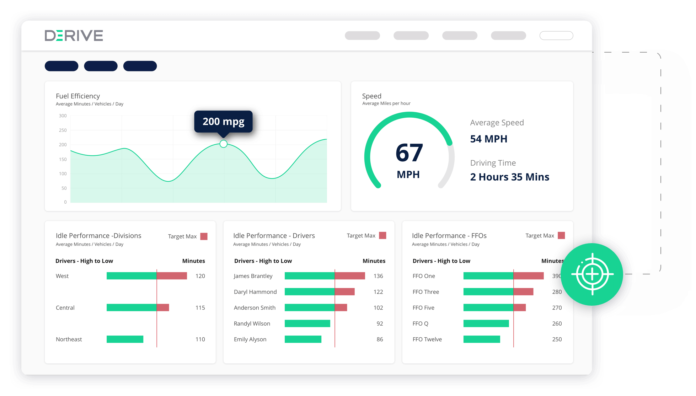Image resolution: width=696 pixels, height=396 pixels.
Task: Select the FFO Q row label
Action: (420, 324)
